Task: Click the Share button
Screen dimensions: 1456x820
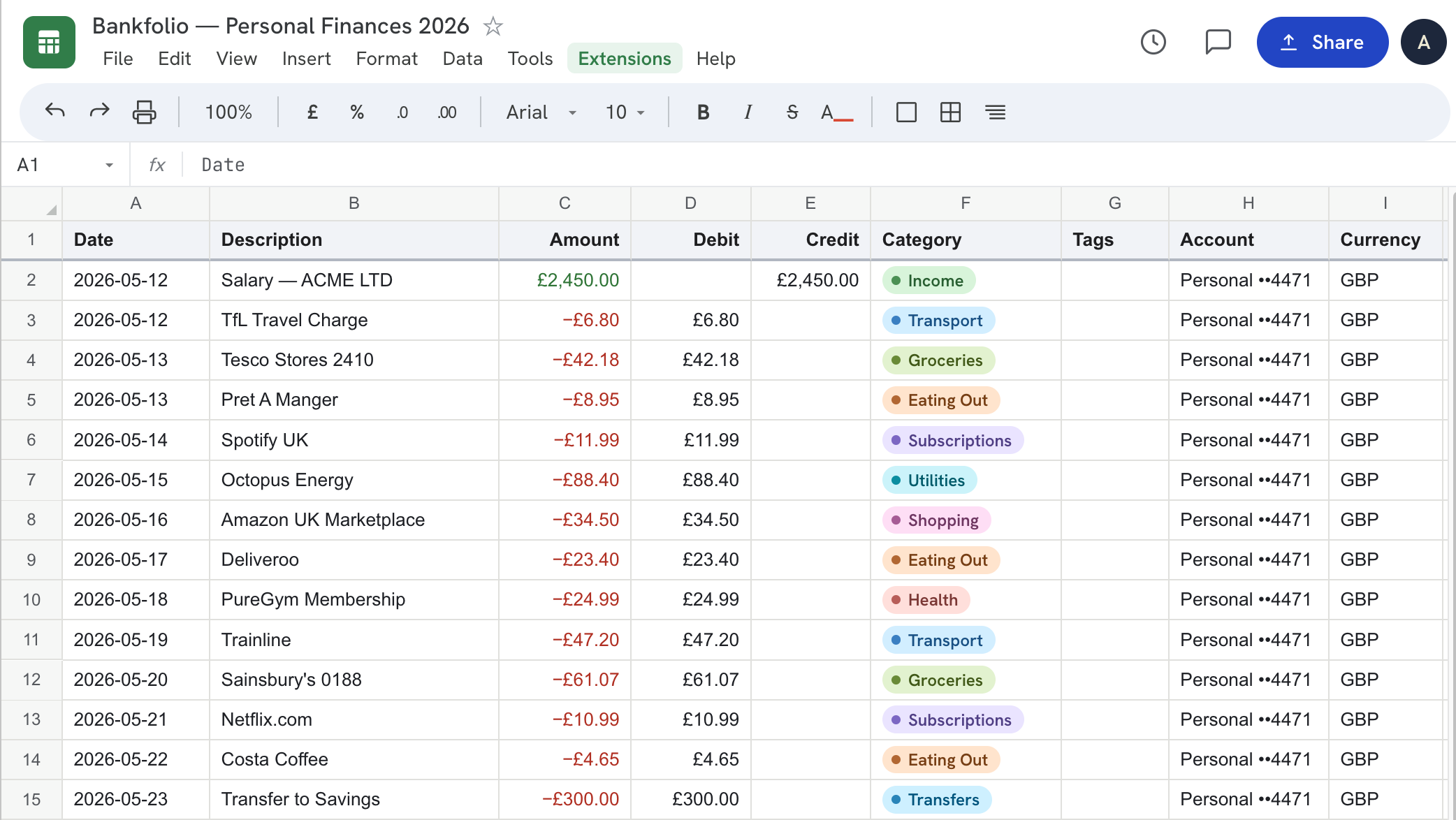Action: point(1323,42)
